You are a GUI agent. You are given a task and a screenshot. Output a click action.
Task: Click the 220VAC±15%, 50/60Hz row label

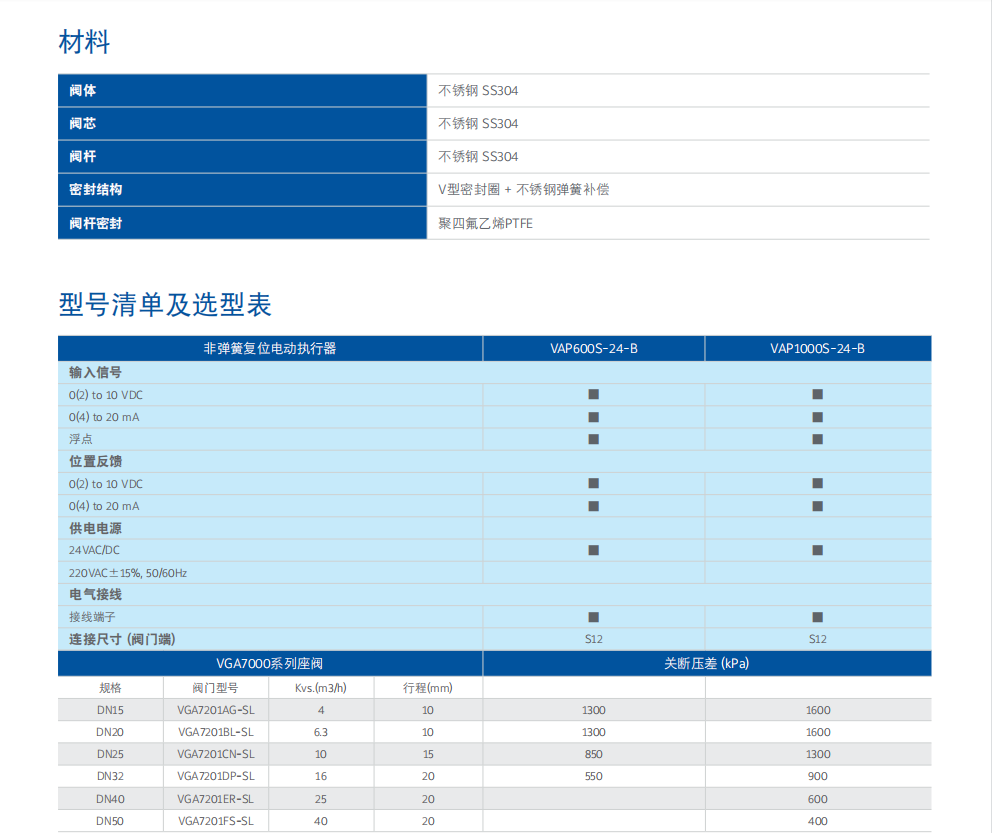[128, 573]
